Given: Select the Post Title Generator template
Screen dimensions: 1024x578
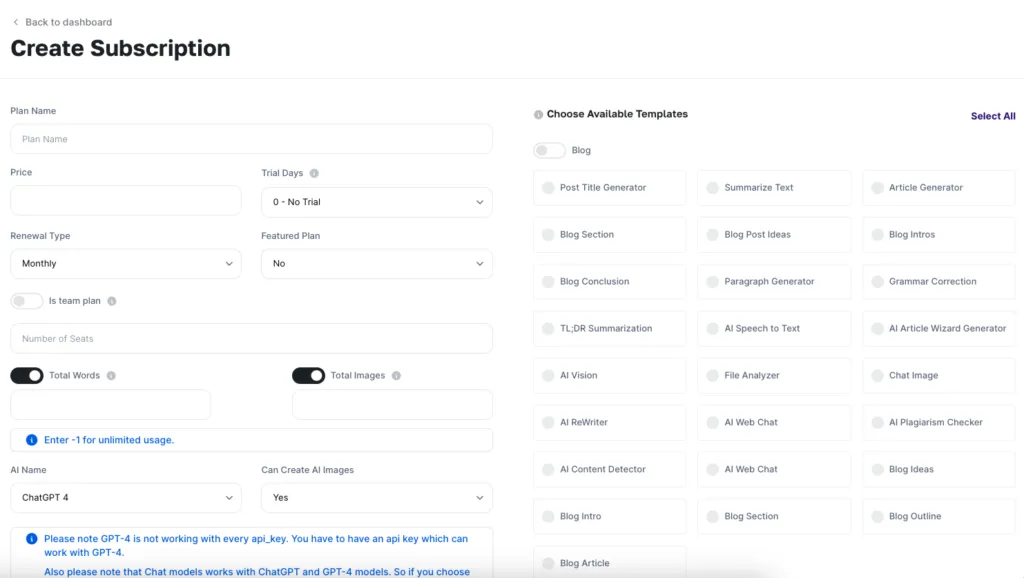Looking at the screenshot, I should (609, 187).
